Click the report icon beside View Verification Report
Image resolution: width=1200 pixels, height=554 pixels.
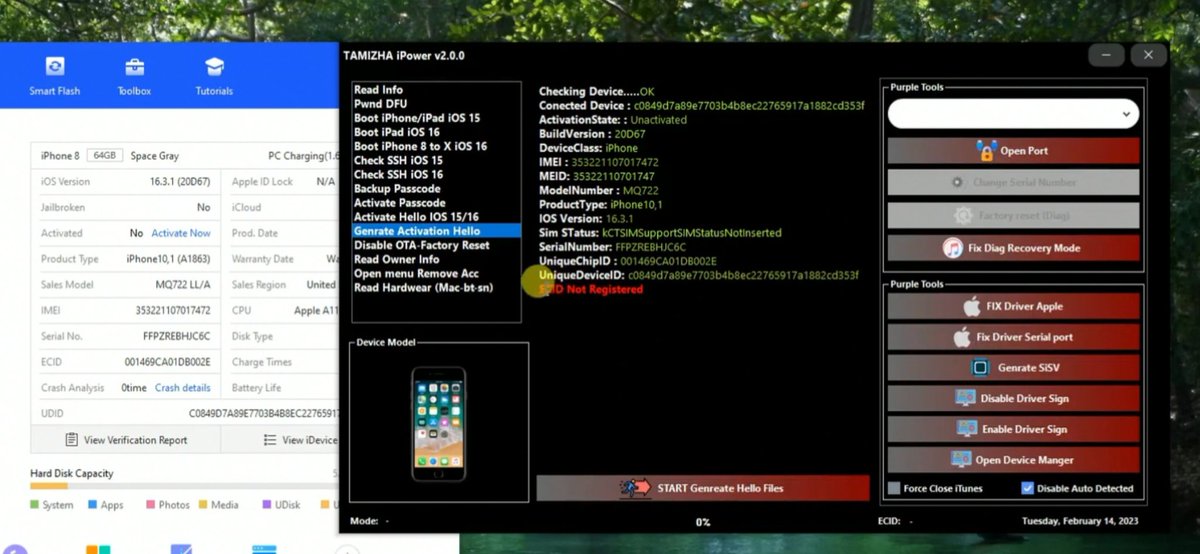(x=72, y=440)
